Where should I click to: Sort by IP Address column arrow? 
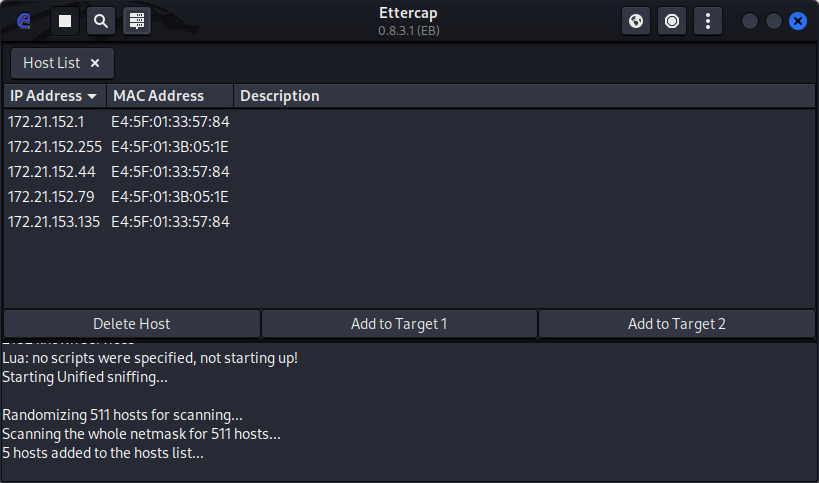[92, 96]
